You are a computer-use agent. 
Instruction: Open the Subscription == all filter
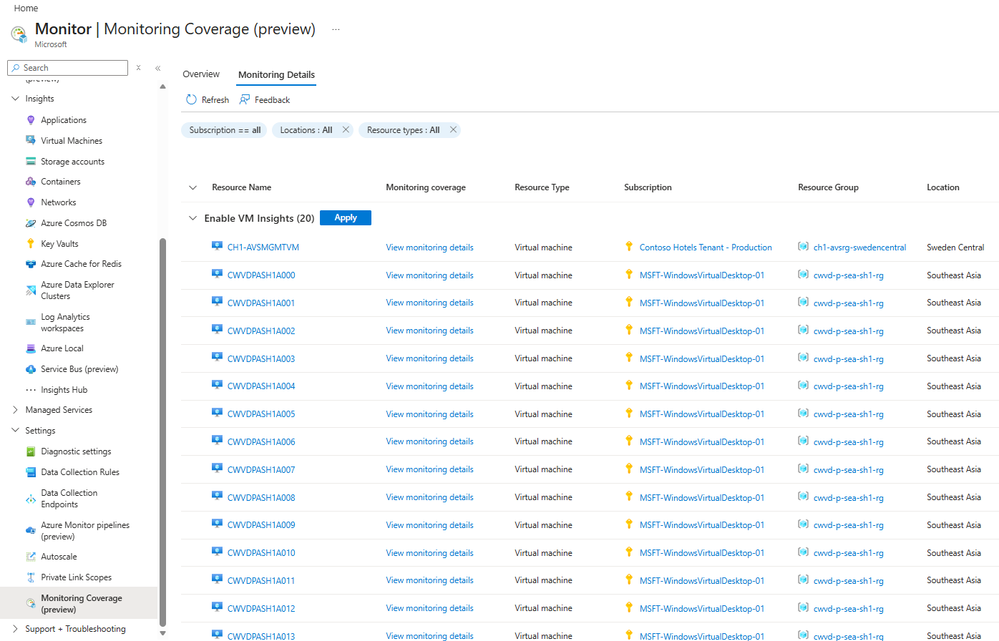pos(225,130)
